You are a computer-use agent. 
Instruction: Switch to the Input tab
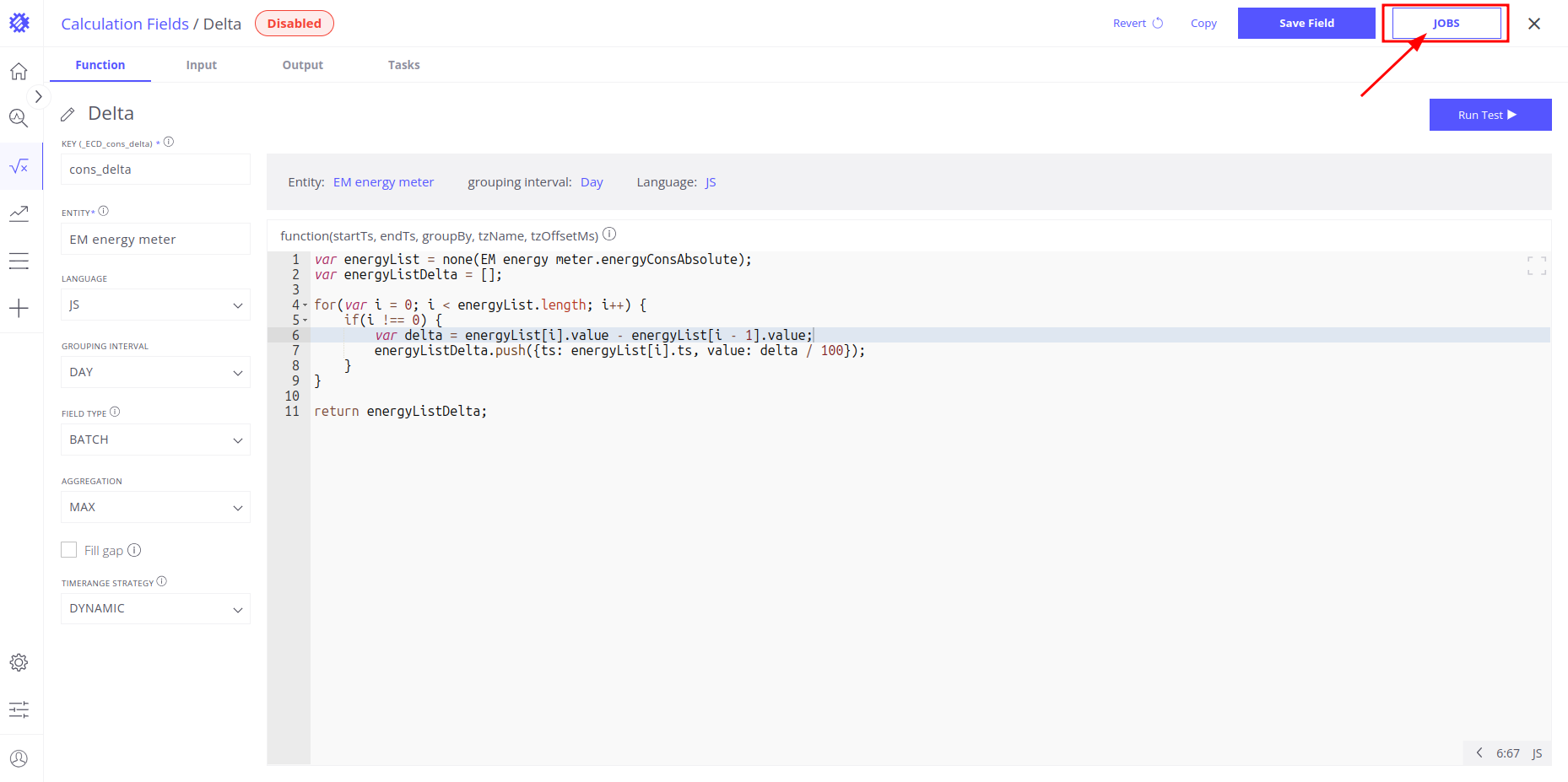(201, 65)
